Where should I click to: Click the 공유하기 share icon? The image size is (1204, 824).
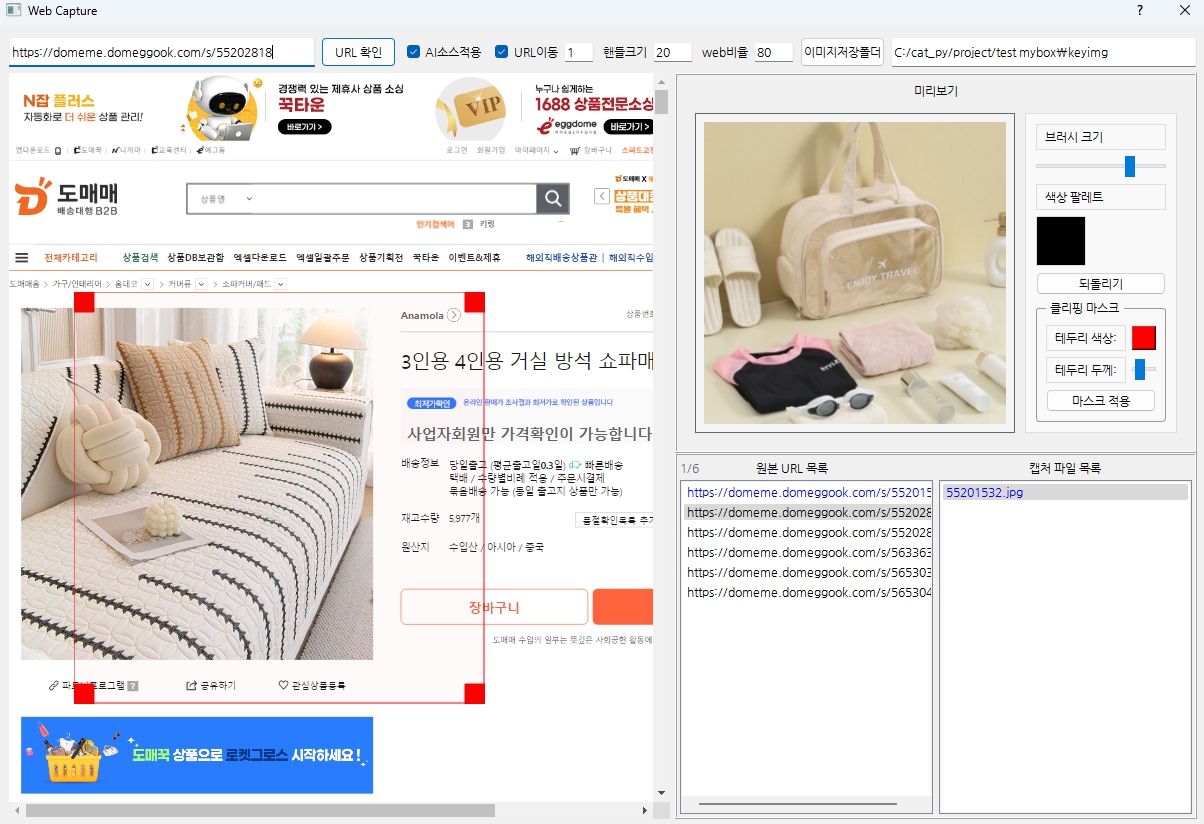click(191, 683)
